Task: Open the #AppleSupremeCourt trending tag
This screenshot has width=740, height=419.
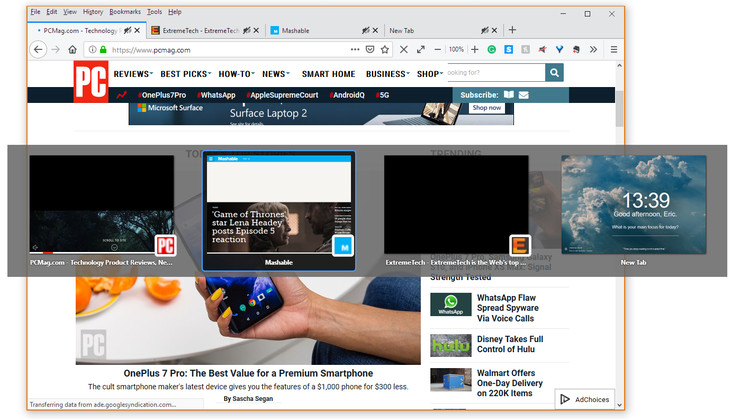Action: (282, 95)
